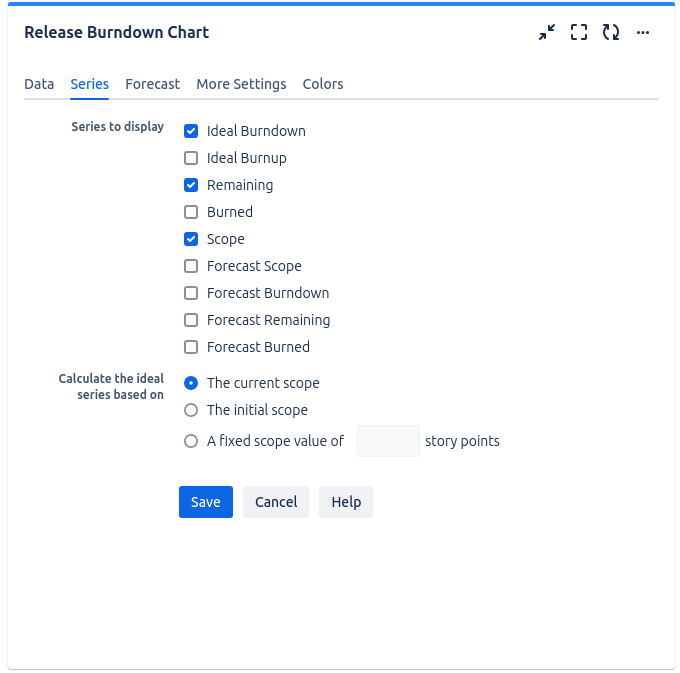Disable the Remaining series checkbox
The width and height of the screenshot is (680, 673).
(191, 185)
